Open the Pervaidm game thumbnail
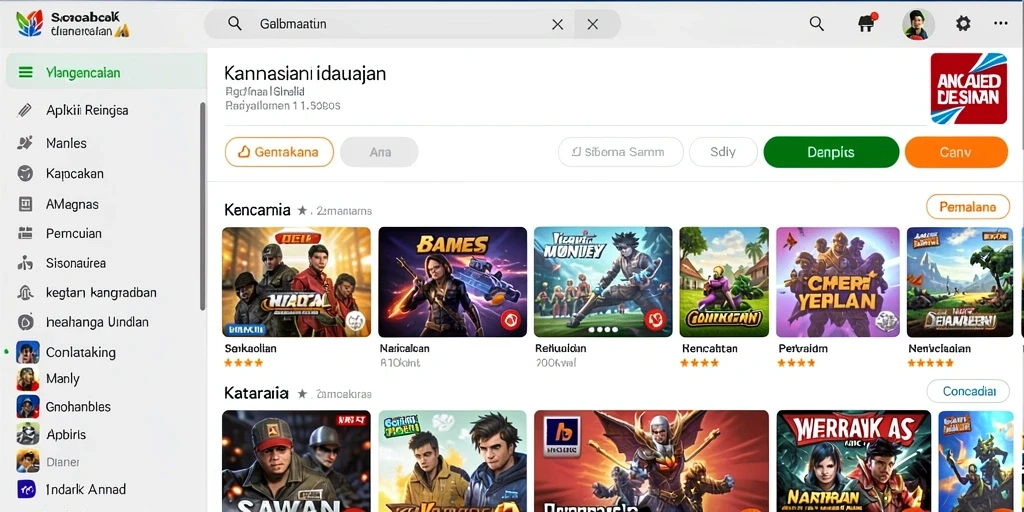Viewport: 1024px width, 512px height. (837, 282)
